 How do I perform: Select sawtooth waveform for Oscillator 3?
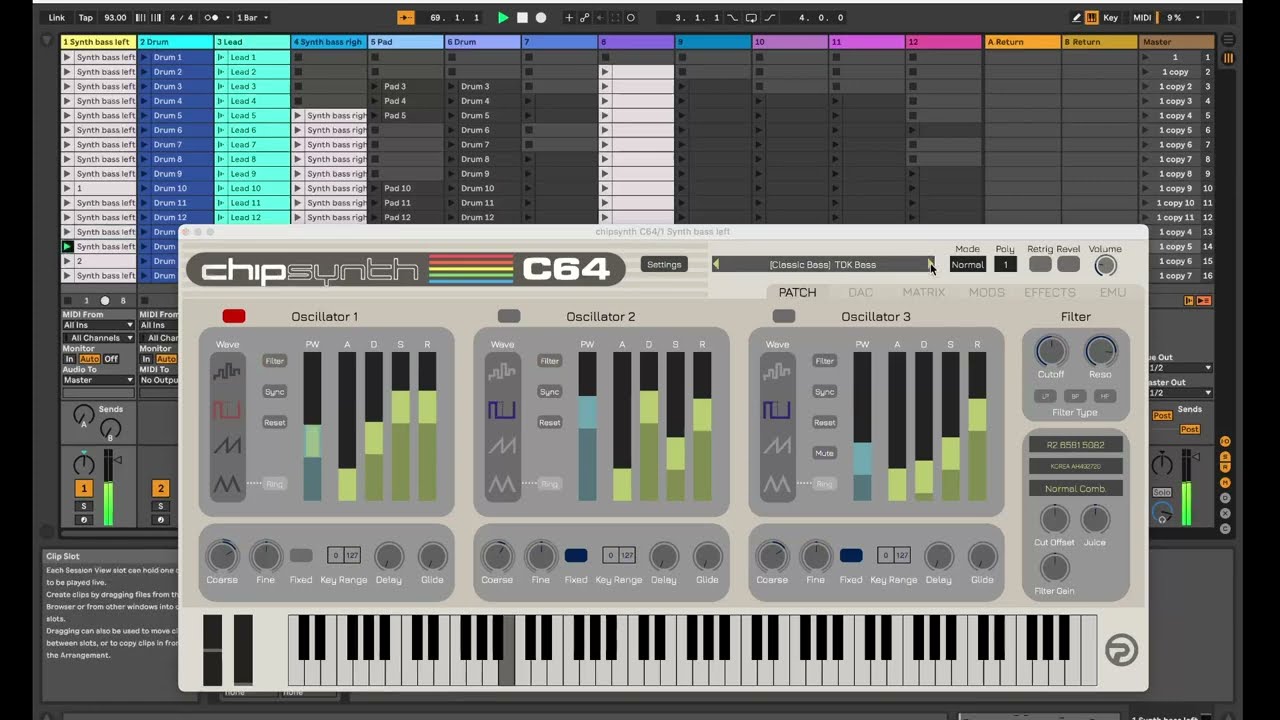777,447
